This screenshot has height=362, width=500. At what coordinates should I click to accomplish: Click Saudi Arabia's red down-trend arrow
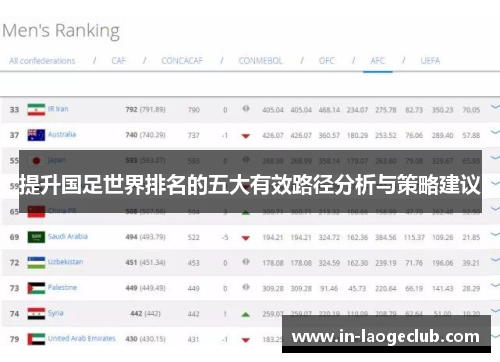(246, 238)
